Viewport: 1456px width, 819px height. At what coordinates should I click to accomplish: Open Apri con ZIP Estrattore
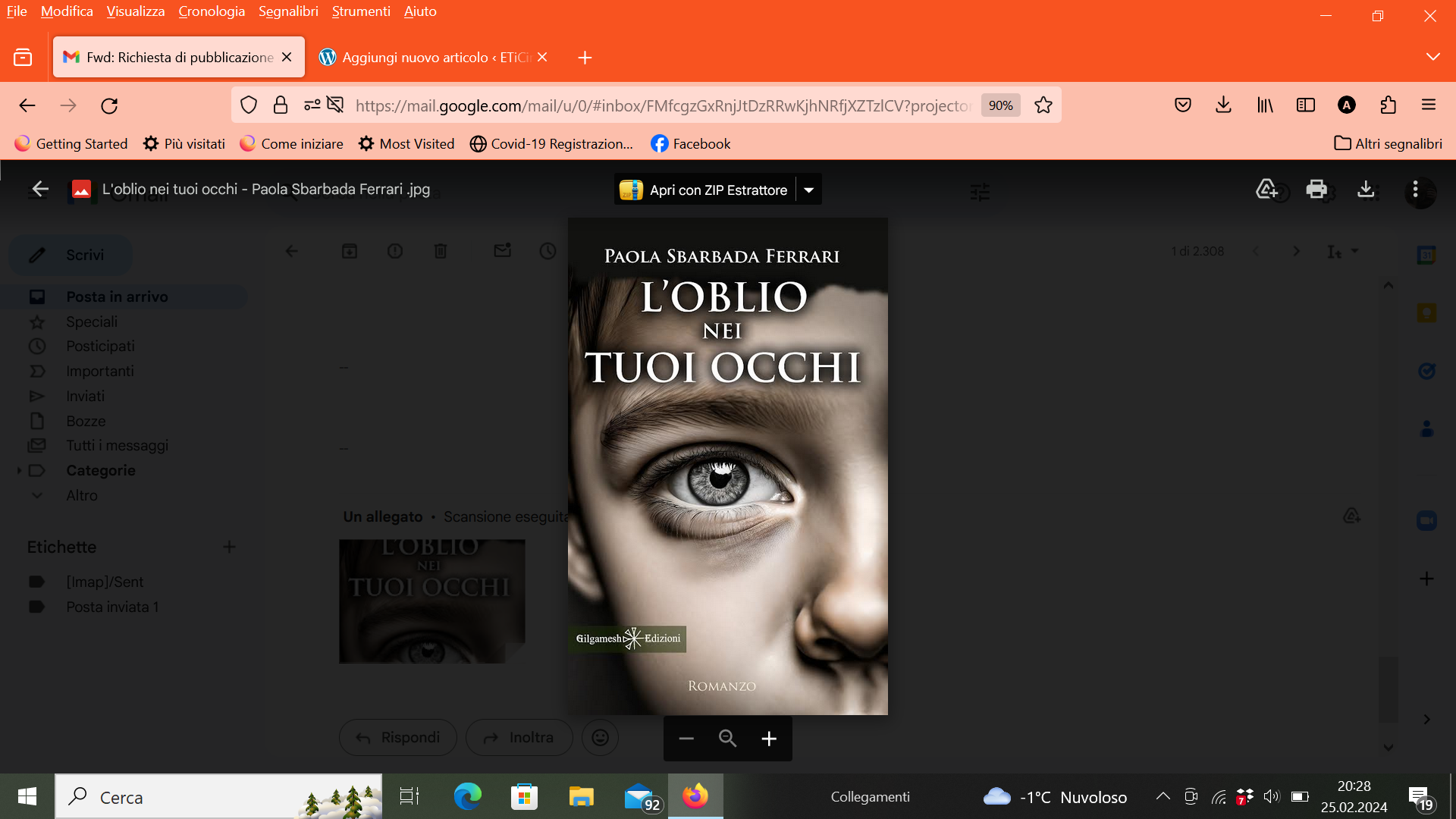(x=704, y=190)
